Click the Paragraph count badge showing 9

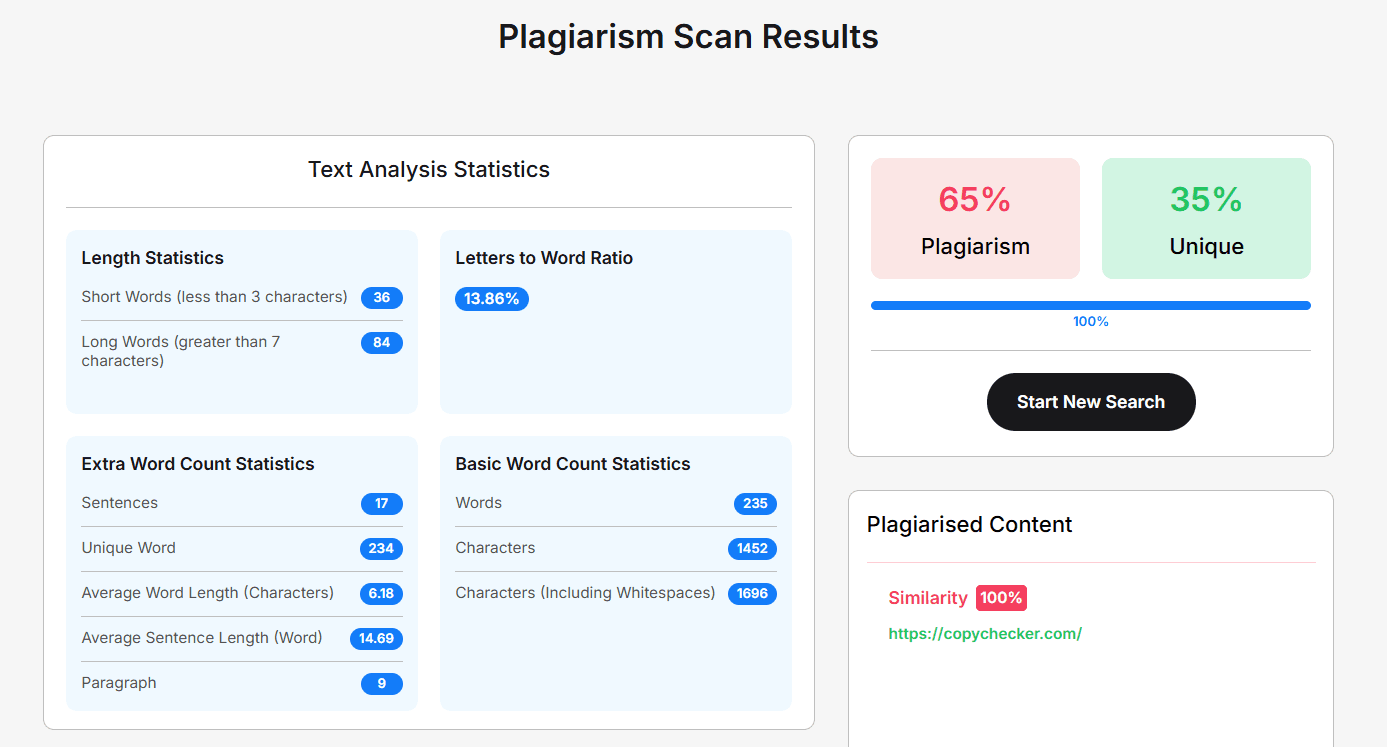(x=381, y=684)
